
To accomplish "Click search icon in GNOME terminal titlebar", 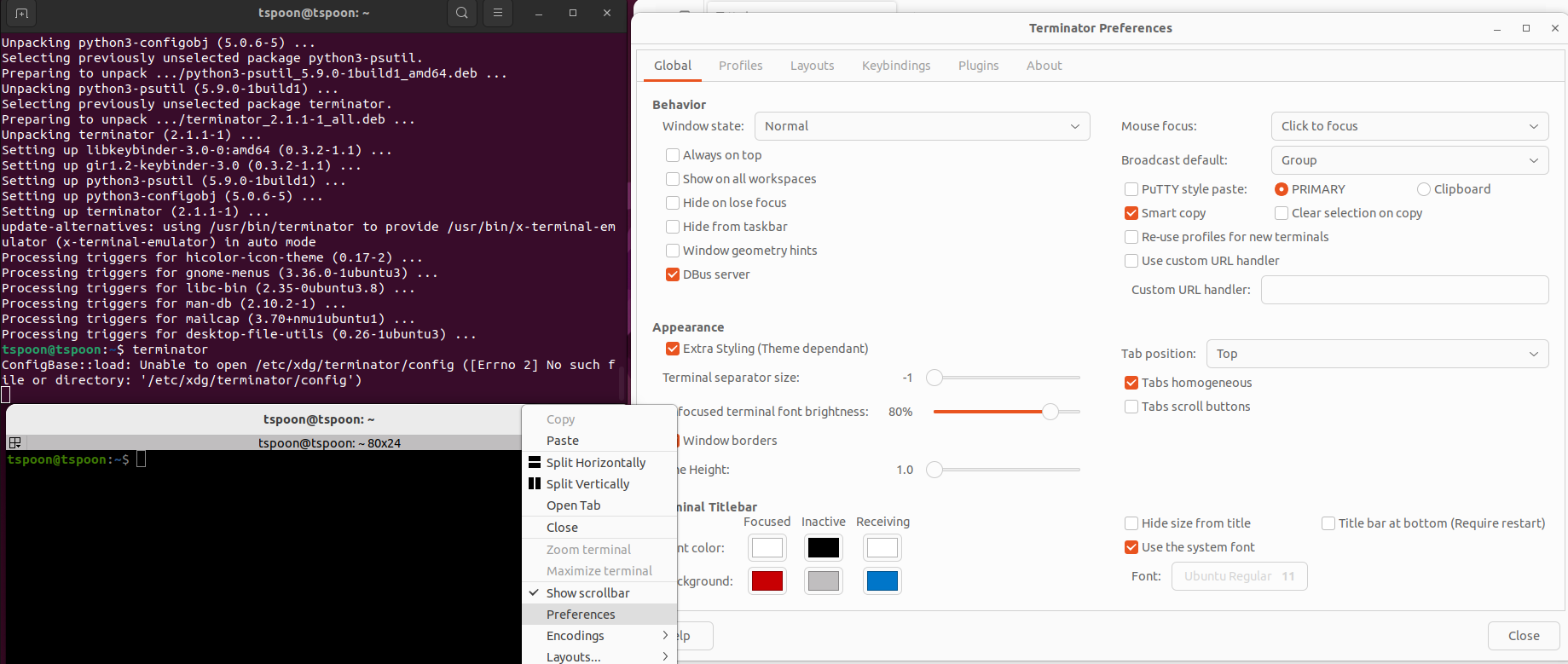I will (462, 13).
